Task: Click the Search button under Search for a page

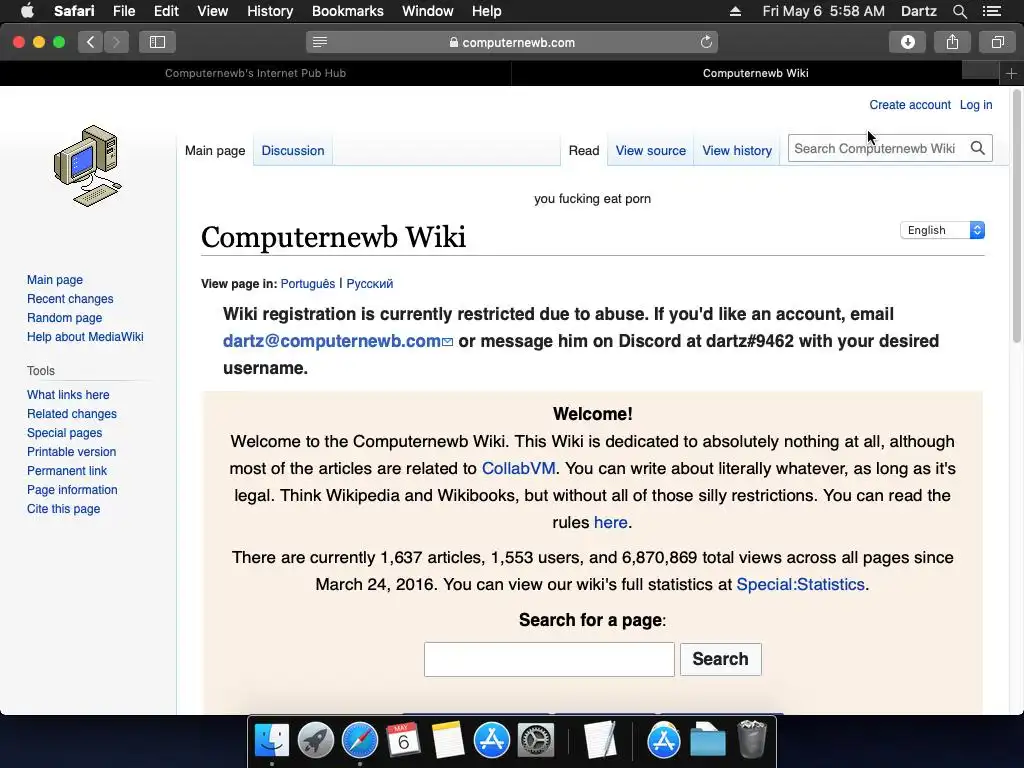Action: 720,659
